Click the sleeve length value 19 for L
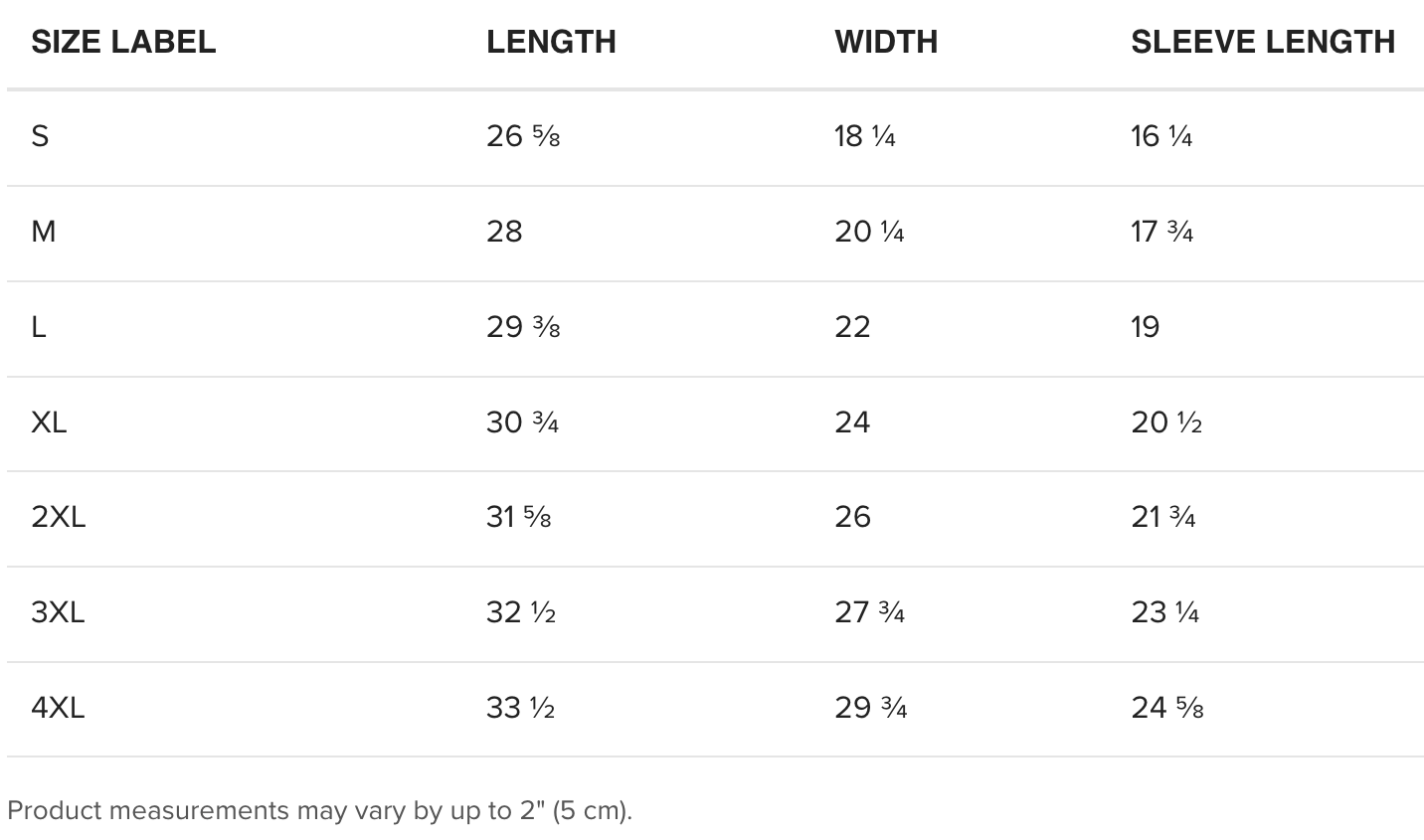Screen dimensions: 1424x840 (1145, 327)
